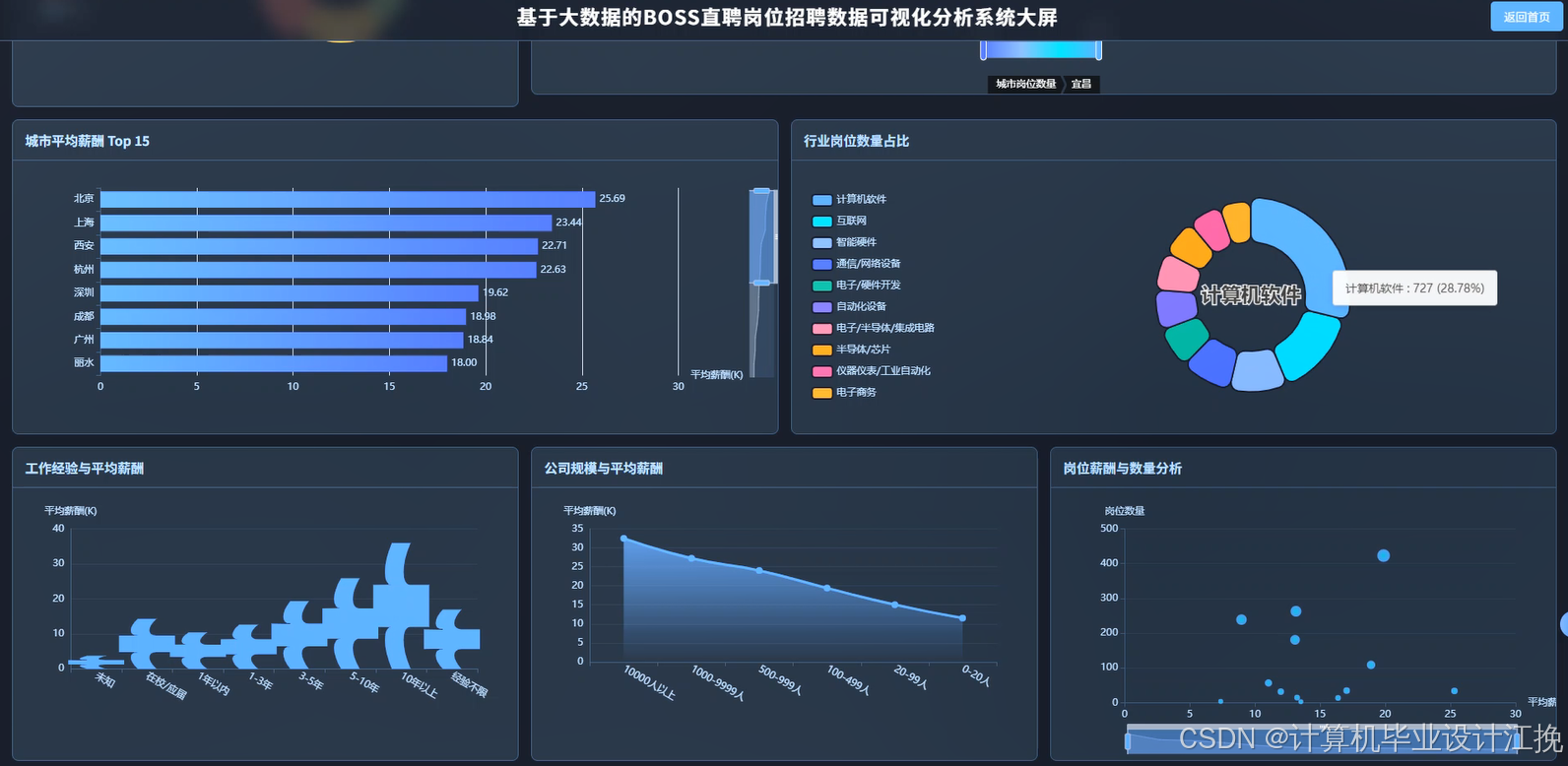Viewport: 1568px width, 766px height.
Task: Click the lower handle of city chart zoom slider
Action: (x=761, y=283)
